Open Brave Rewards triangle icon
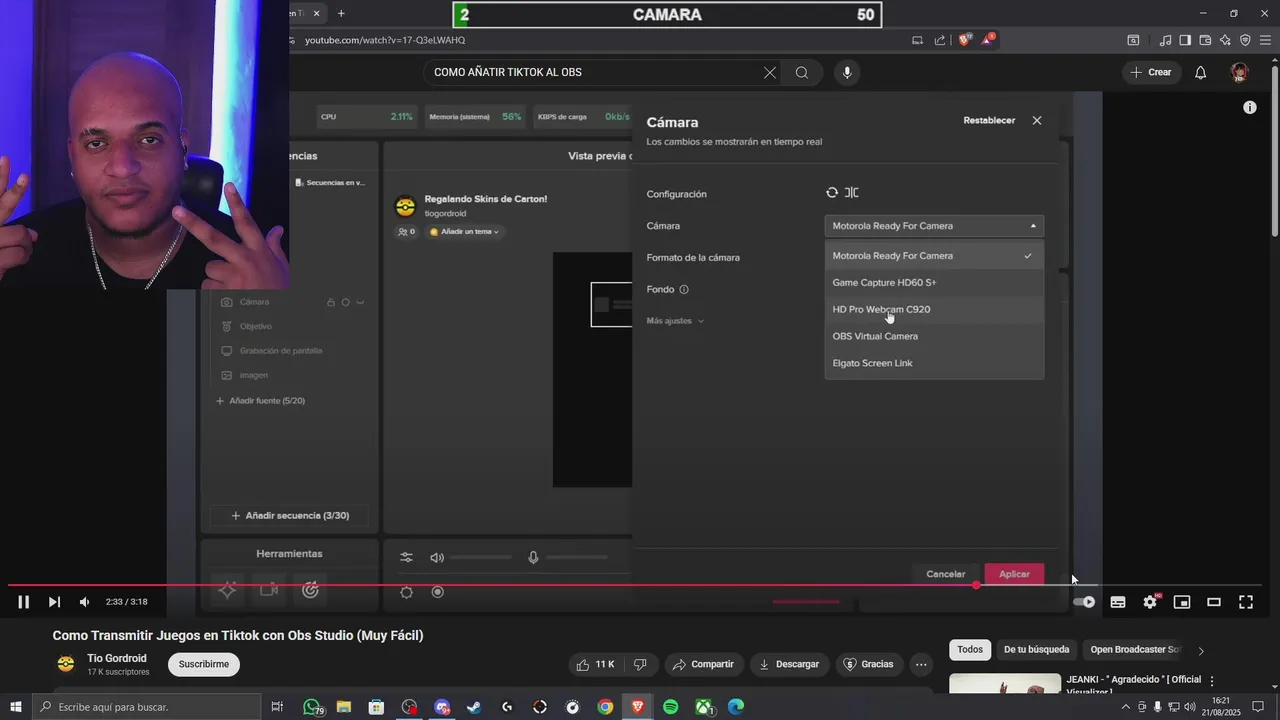 (987, 40)
